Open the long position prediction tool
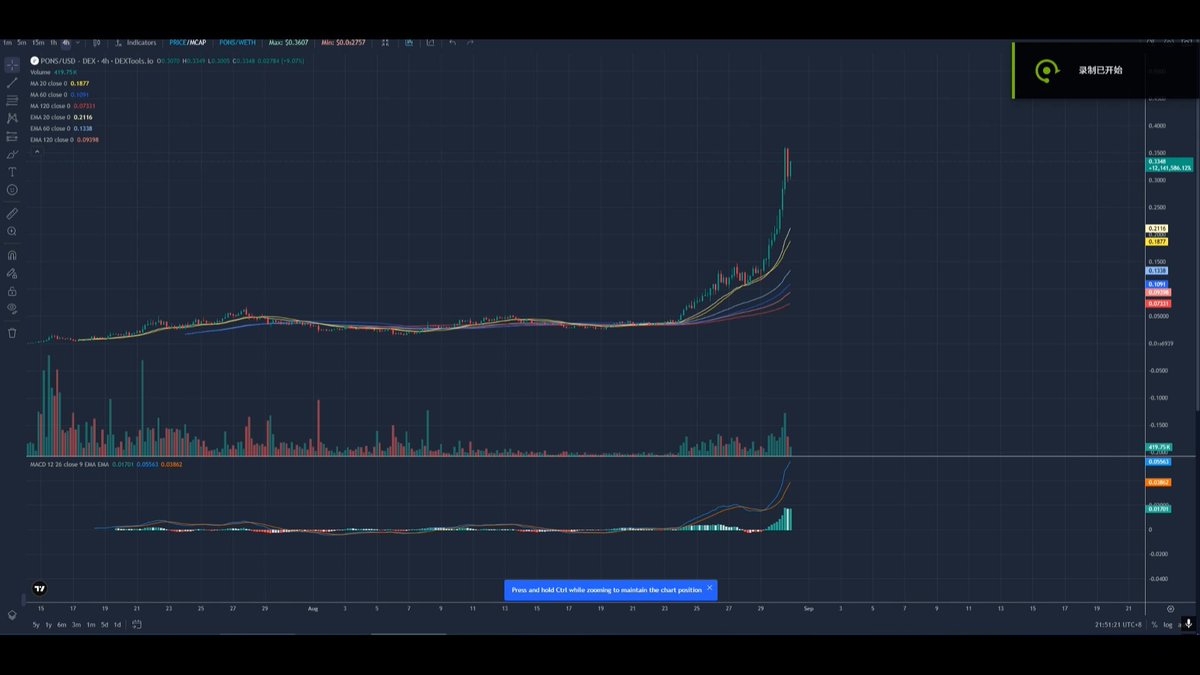Image resolution: width=1200 pixels, height=675 pixels. (12, 136)
